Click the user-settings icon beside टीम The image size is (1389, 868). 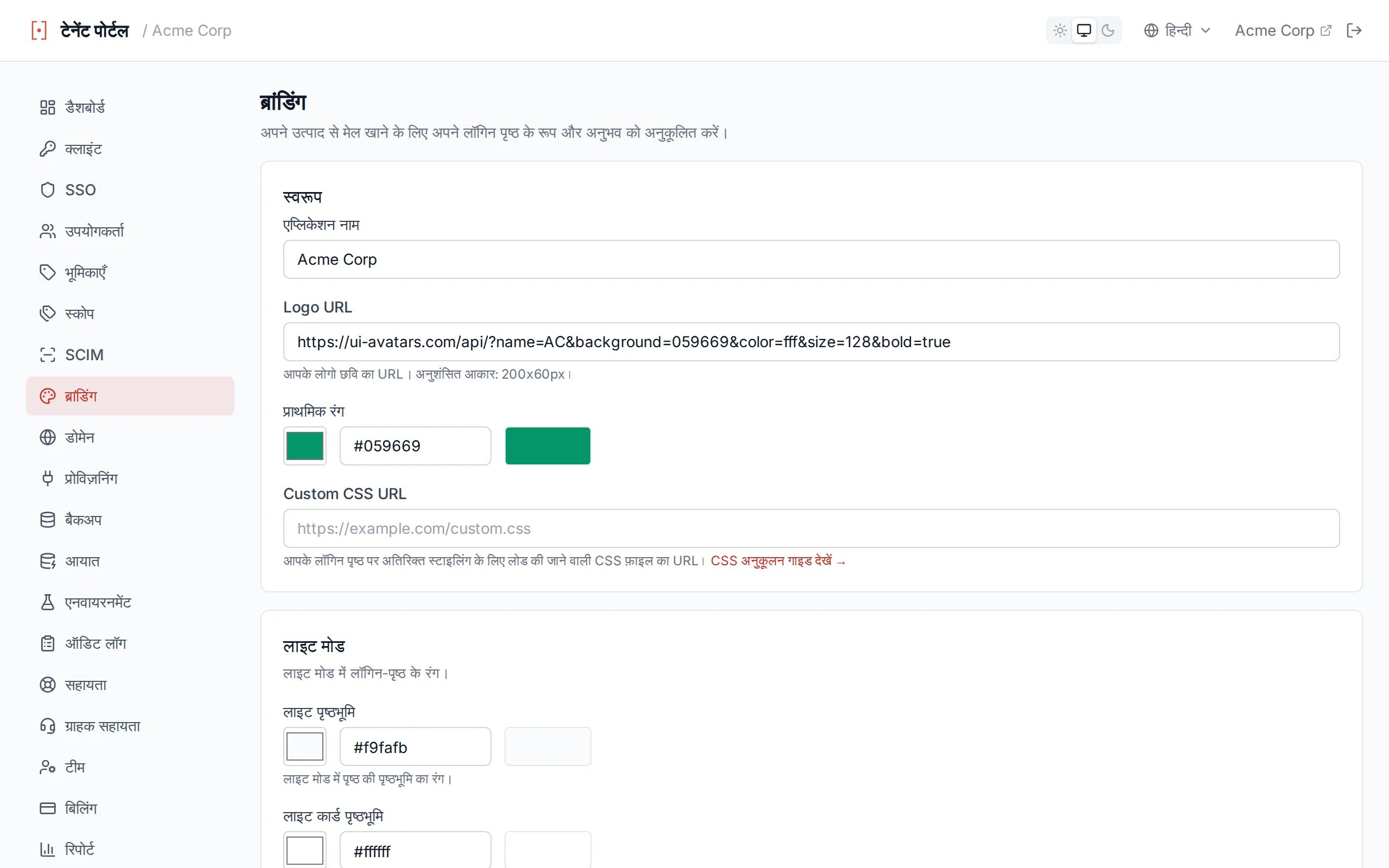pos(48,768)
